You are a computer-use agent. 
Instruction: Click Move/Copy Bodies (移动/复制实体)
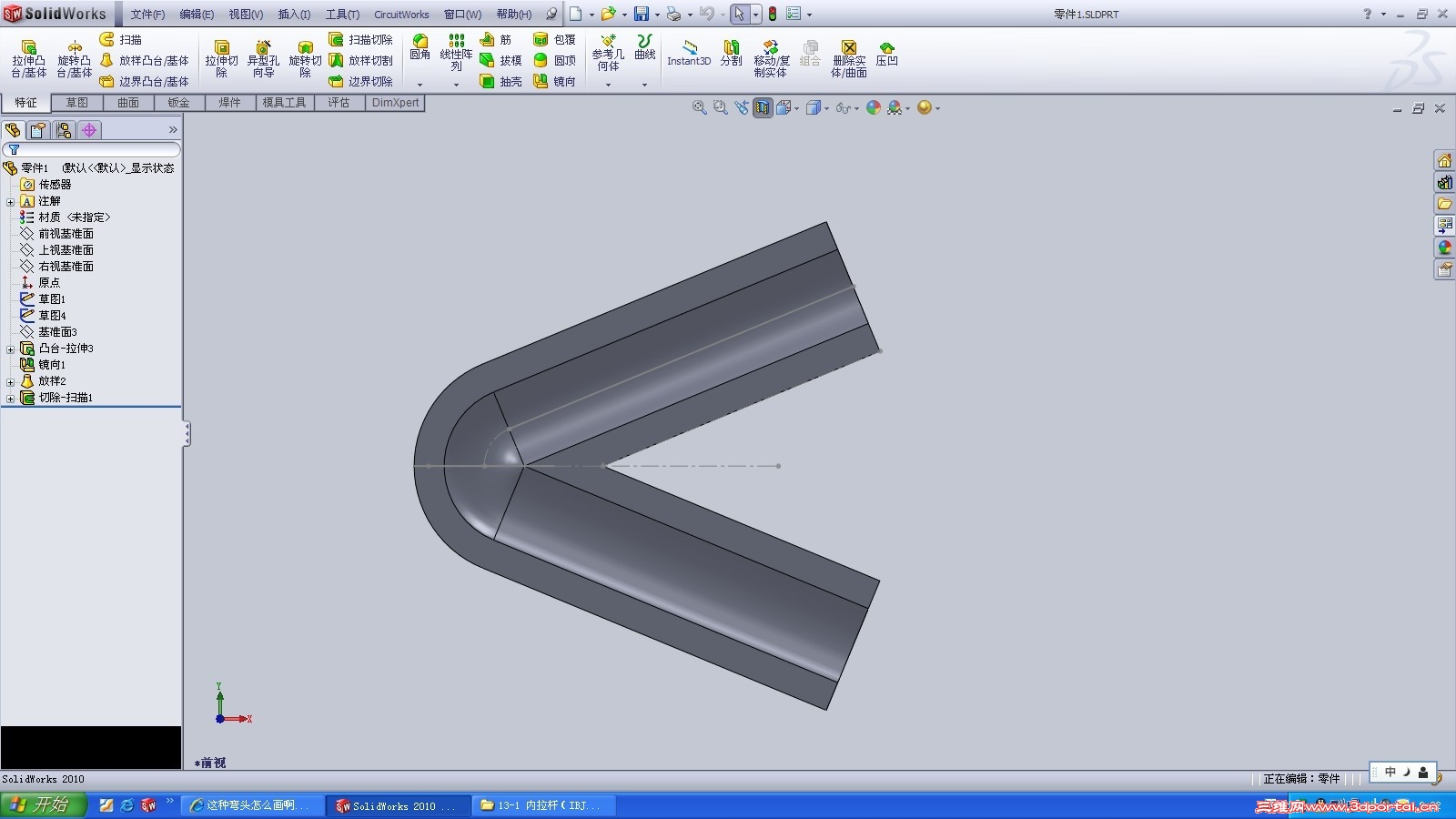pos(771,59)
